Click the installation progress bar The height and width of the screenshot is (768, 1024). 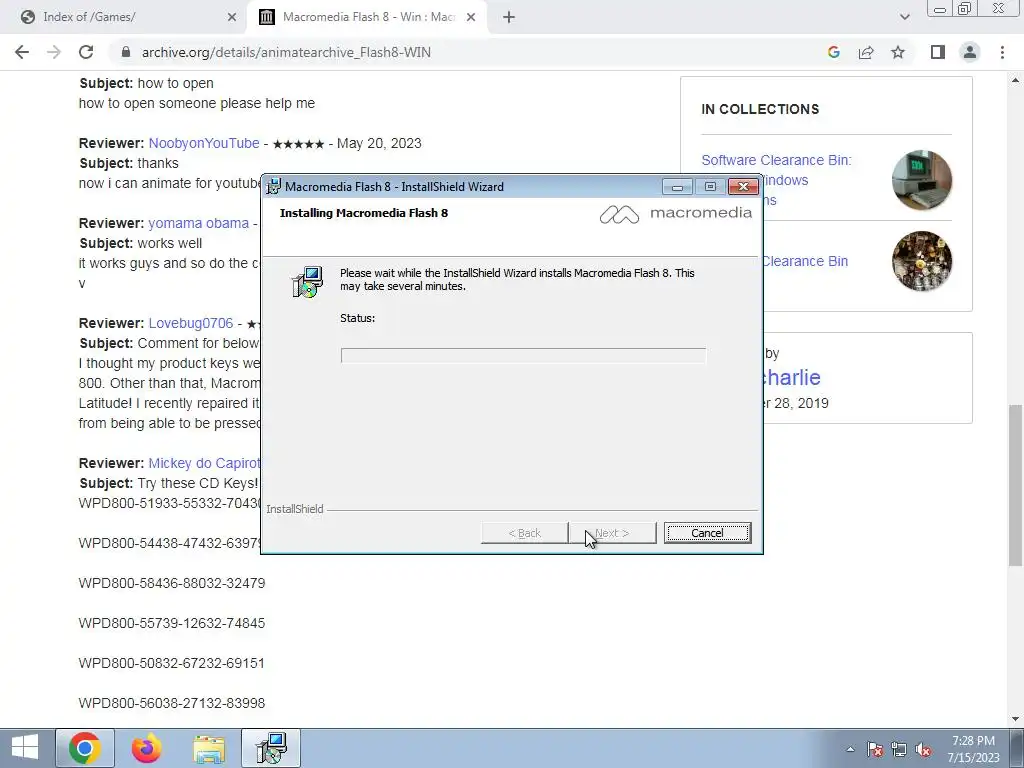[523, 355]
